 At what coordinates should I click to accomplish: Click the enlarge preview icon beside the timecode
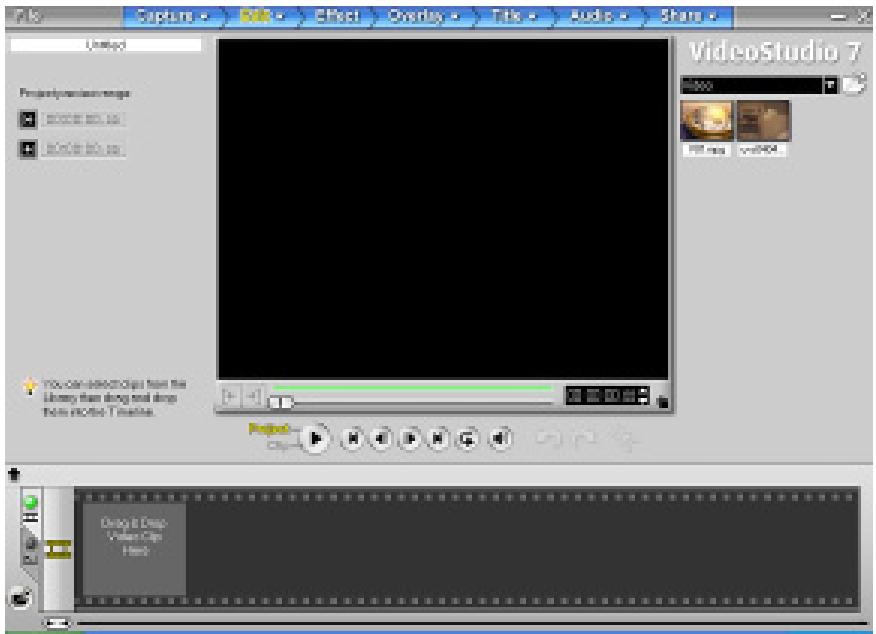(663, 402)
